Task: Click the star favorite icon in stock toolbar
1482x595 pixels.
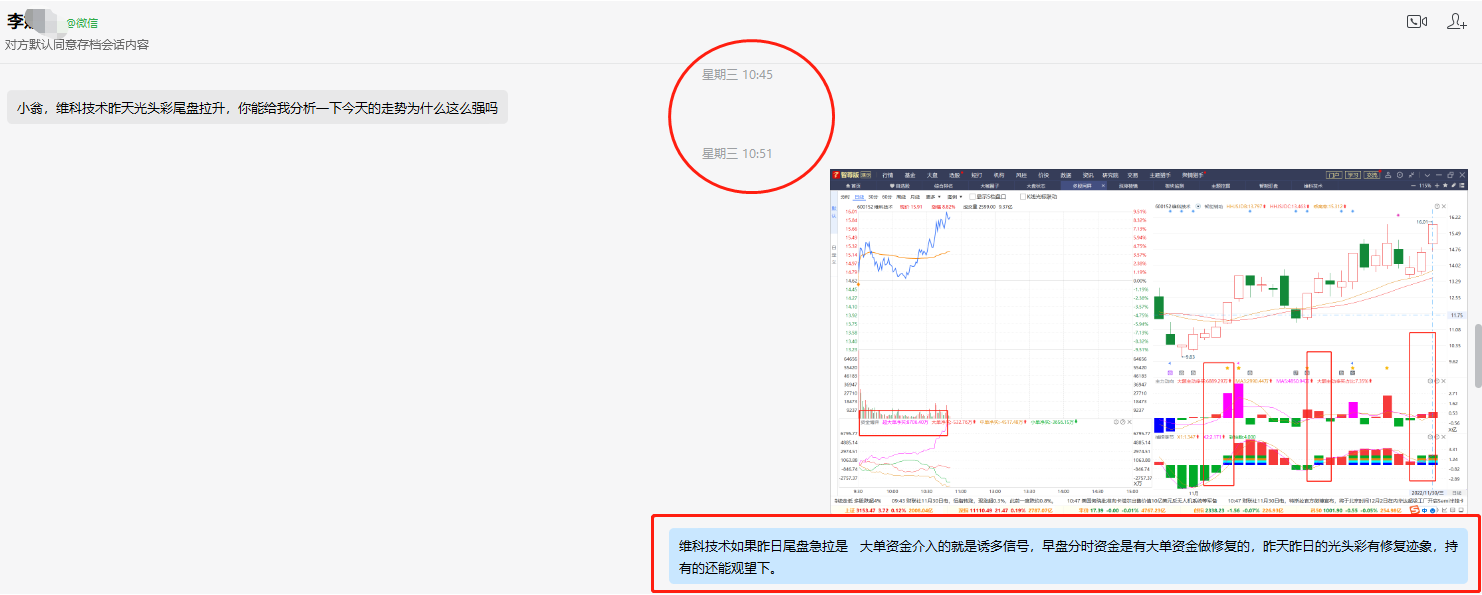Action: pos(1445,185)
